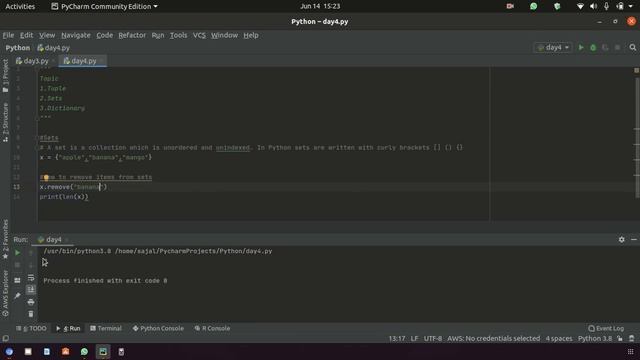Viewport: 640px width, 360px height.
Task: Hide Run panel with minimize dash
Action: [x=633, y=240]
